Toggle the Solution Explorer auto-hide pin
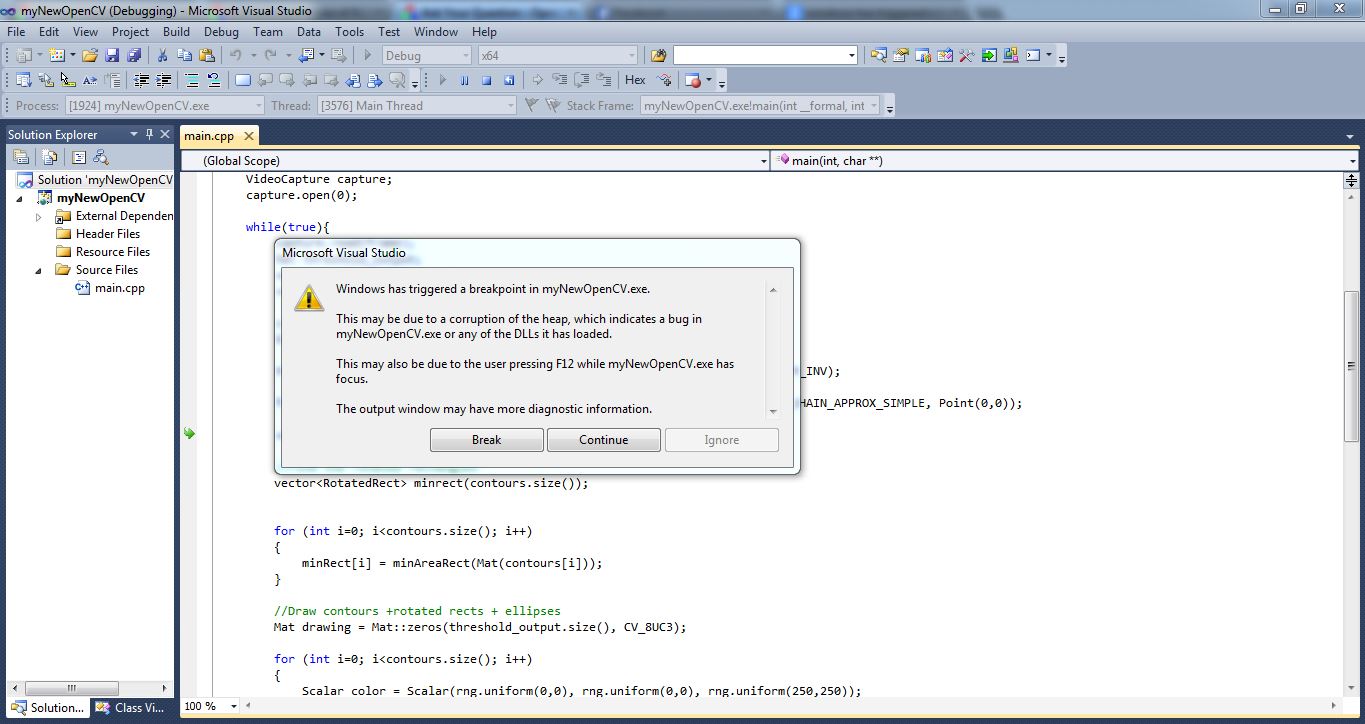This screenshot has height=724, width=1365. 149,134
